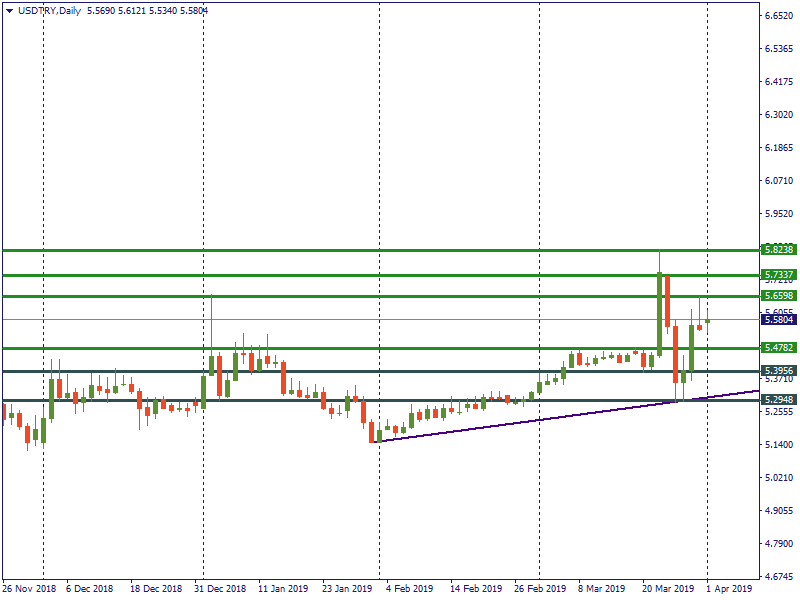Click the 5.3956 dark price label
The width and height of the screenshot is (800, 600).
(x=778, y=371)
